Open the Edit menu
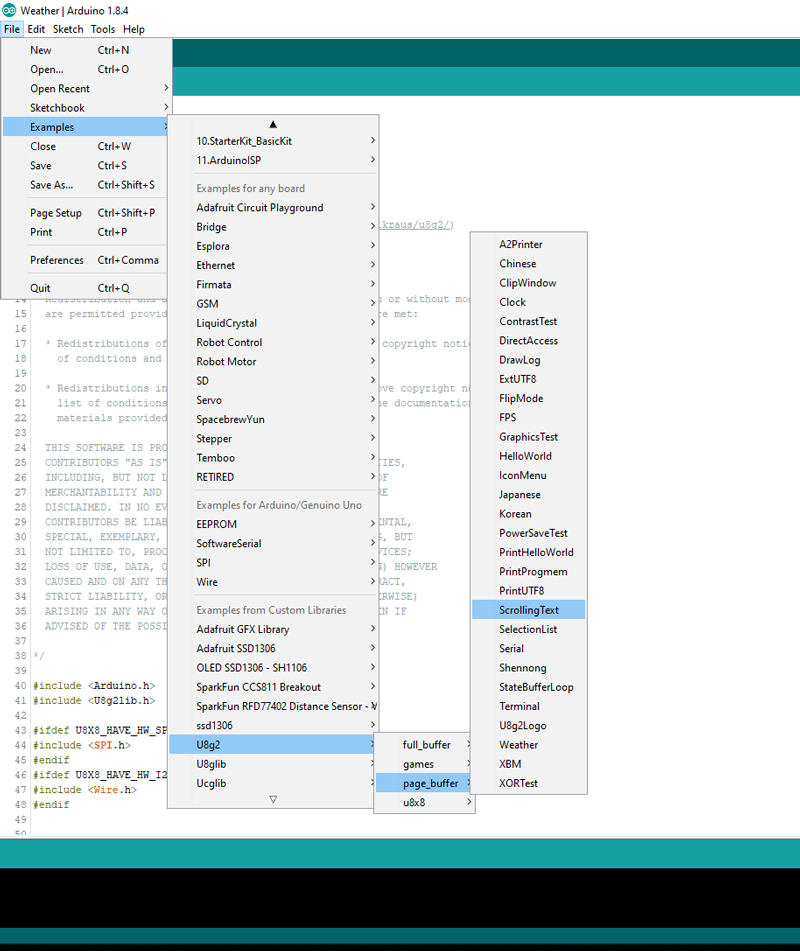Viewport: 800px width, 951px height. pos(36,29)
